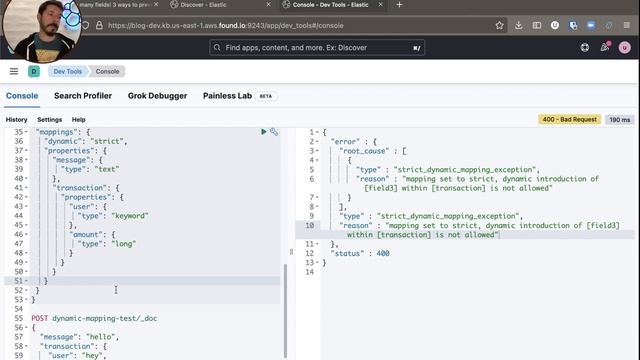640x360 pixels.
Task: Select the Console tab
Action: click(x=22, y=96)
